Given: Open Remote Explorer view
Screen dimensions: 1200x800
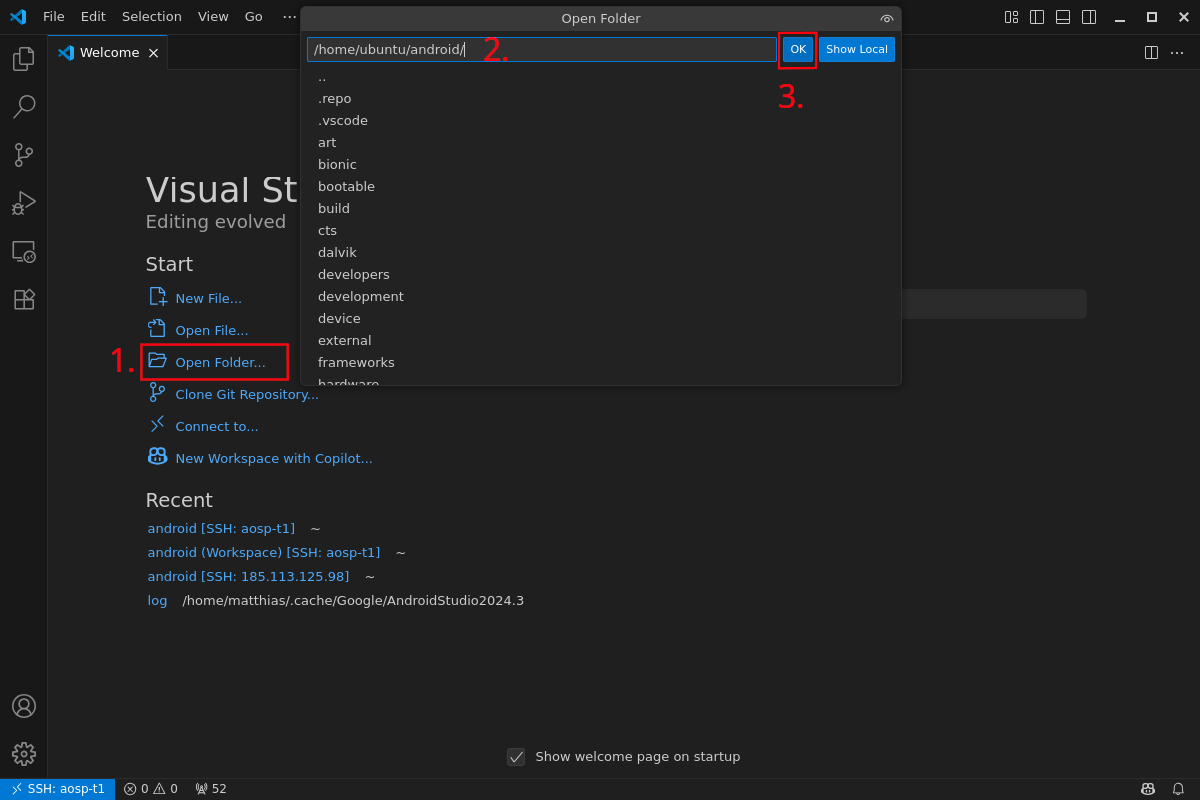Looking at the screenshot, I should (x=24, y=251).
